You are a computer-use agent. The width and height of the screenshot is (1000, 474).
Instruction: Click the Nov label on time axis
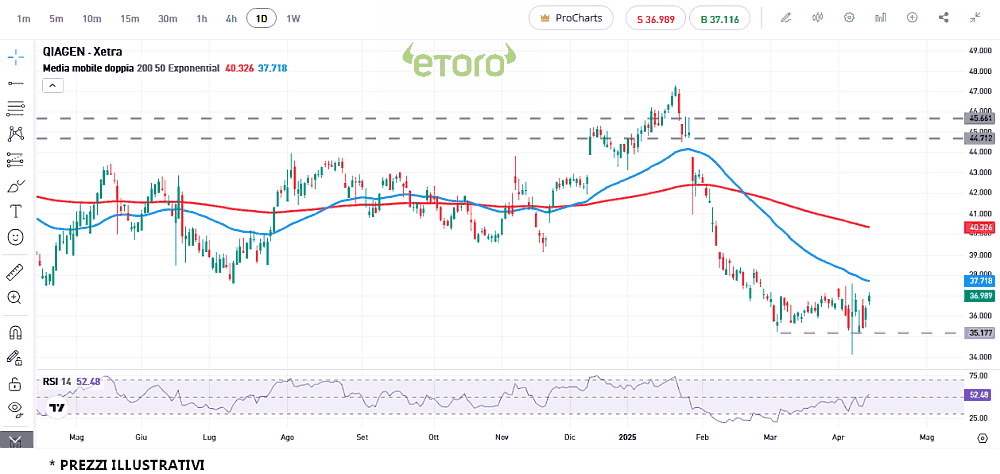[x=502, y=438]
